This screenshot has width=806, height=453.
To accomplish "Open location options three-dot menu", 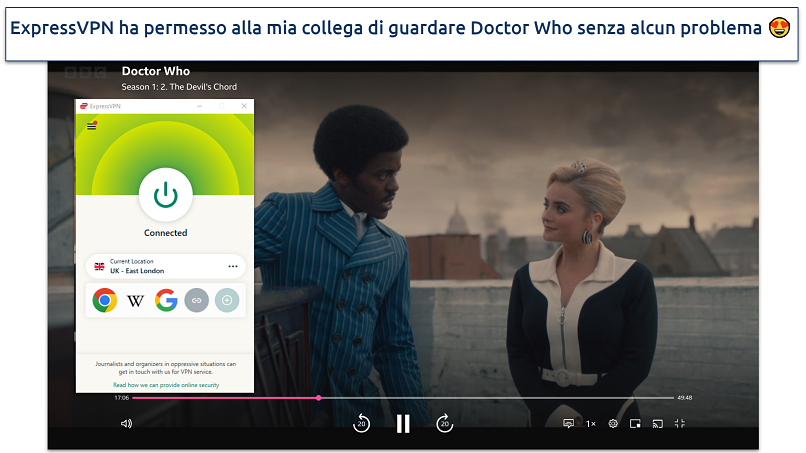I will pyautogui.click(x=233, y=267).
